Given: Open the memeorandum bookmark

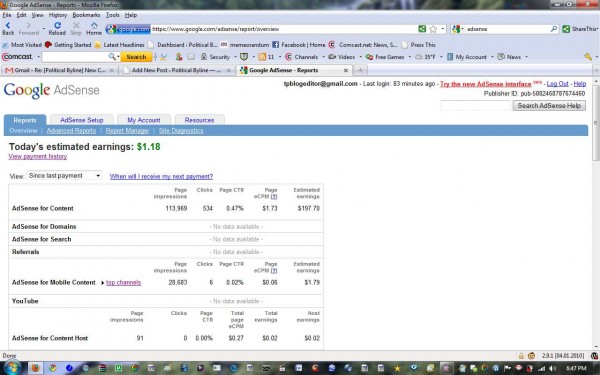Looking at the screenshot, I should (x=245, y=45).
